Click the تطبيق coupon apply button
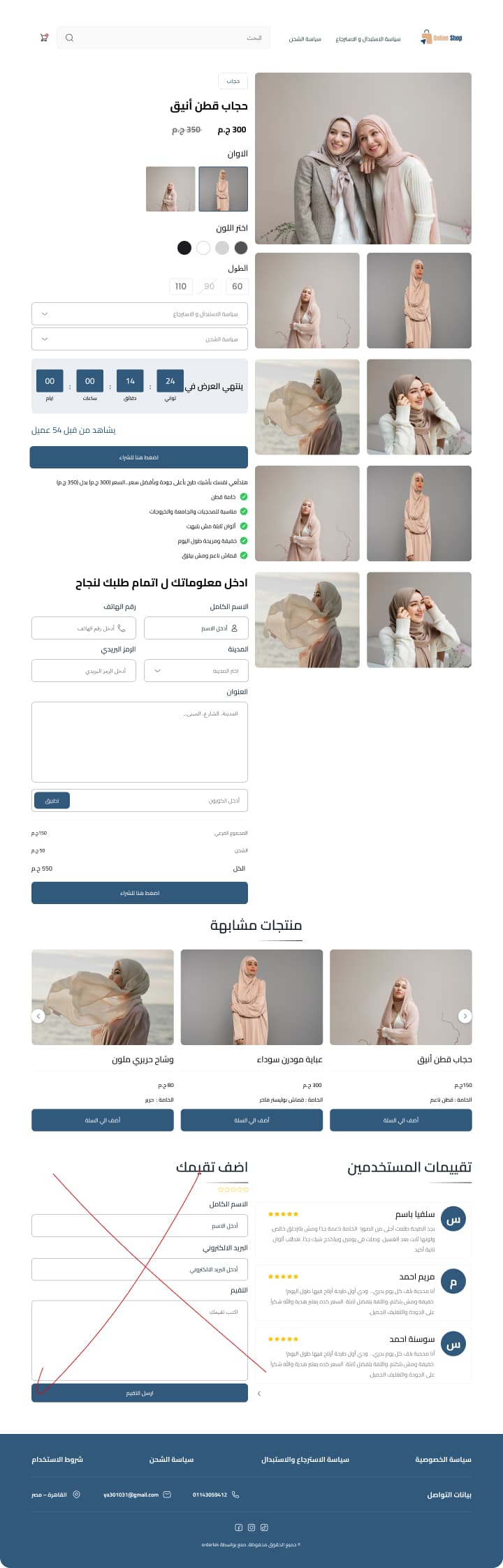Image resolution: width=503 pixels, height=1568 pixels. [52, 801]
